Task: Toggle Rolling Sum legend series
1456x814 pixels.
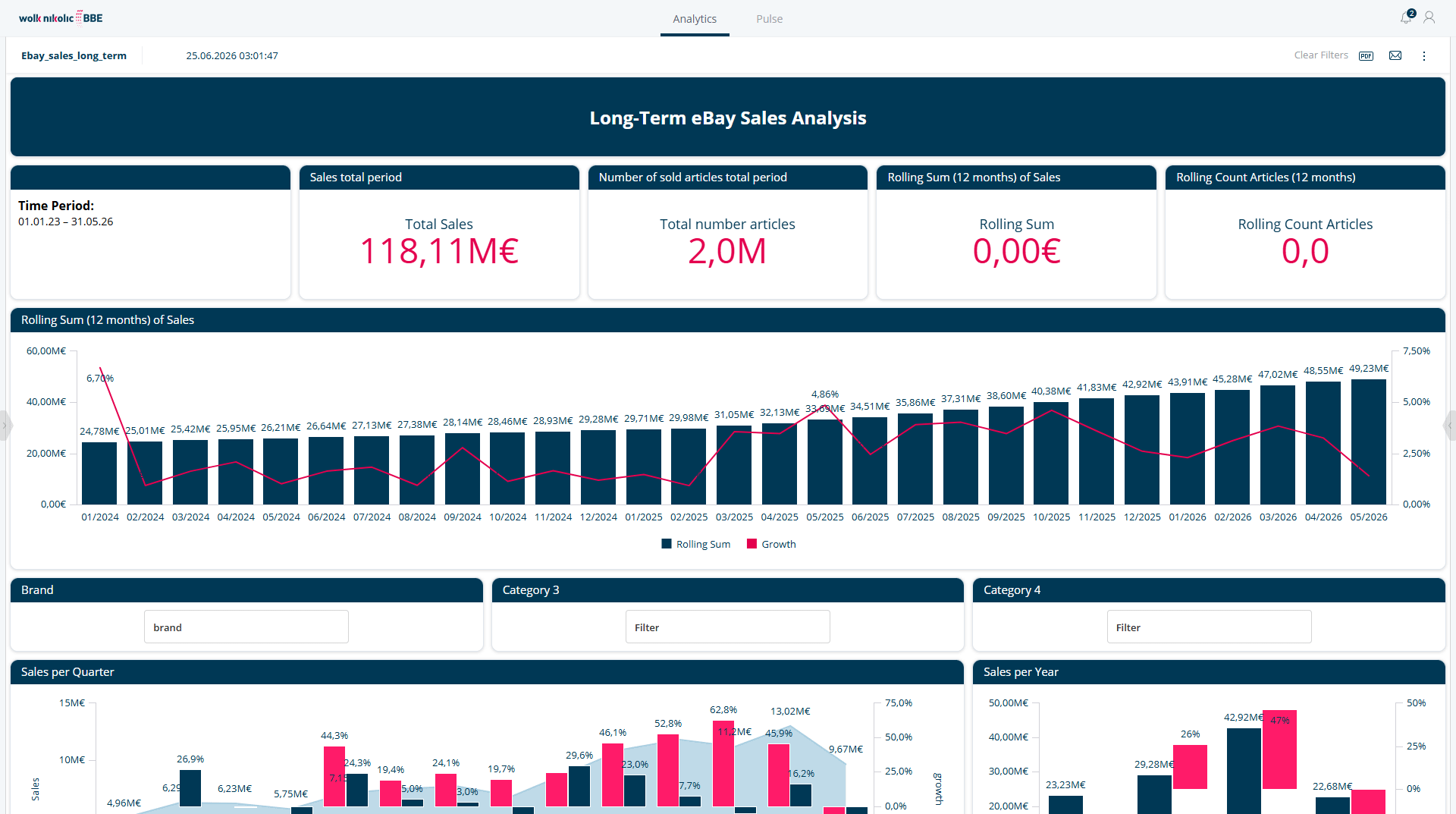Action: point(696,544)
